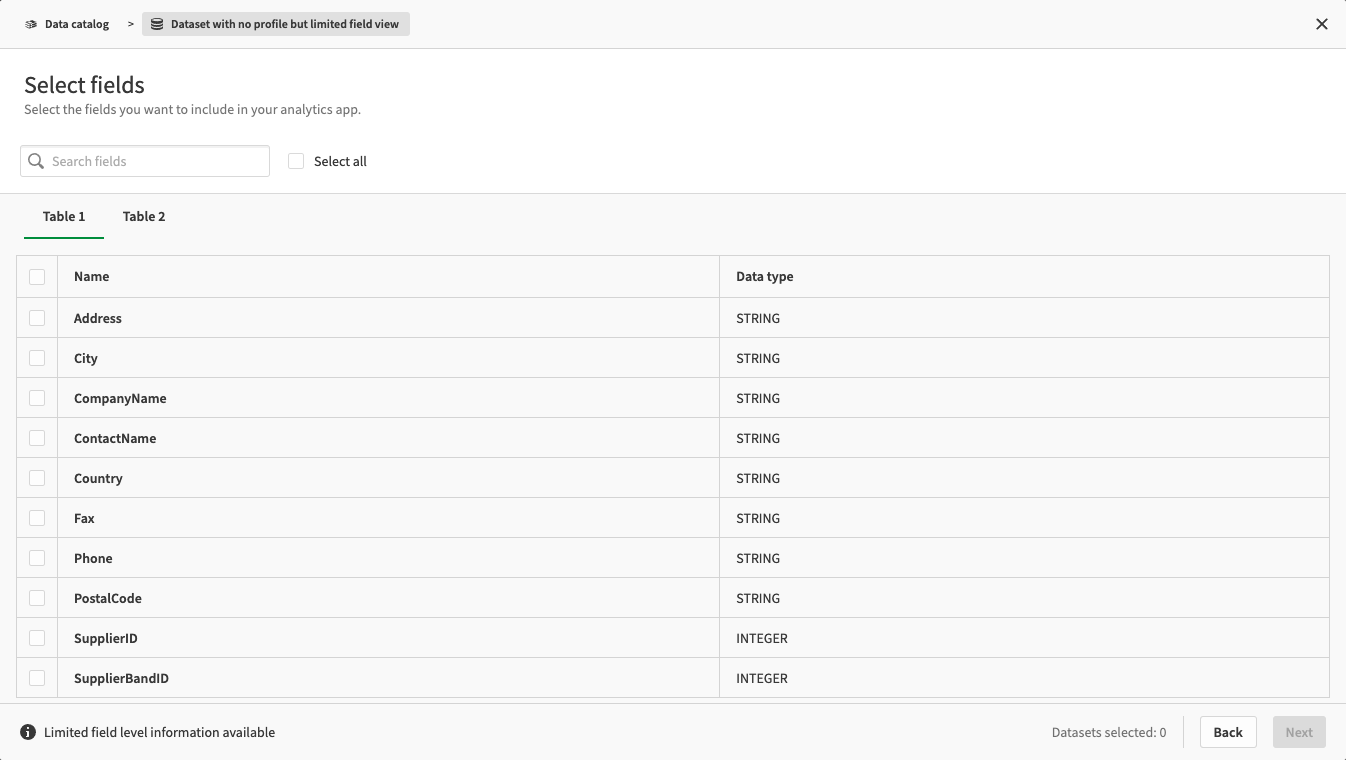Image resolution: width=1346 pixels, height=760 pixels.
Task: Click the Back button
Action: [1228, 732]
